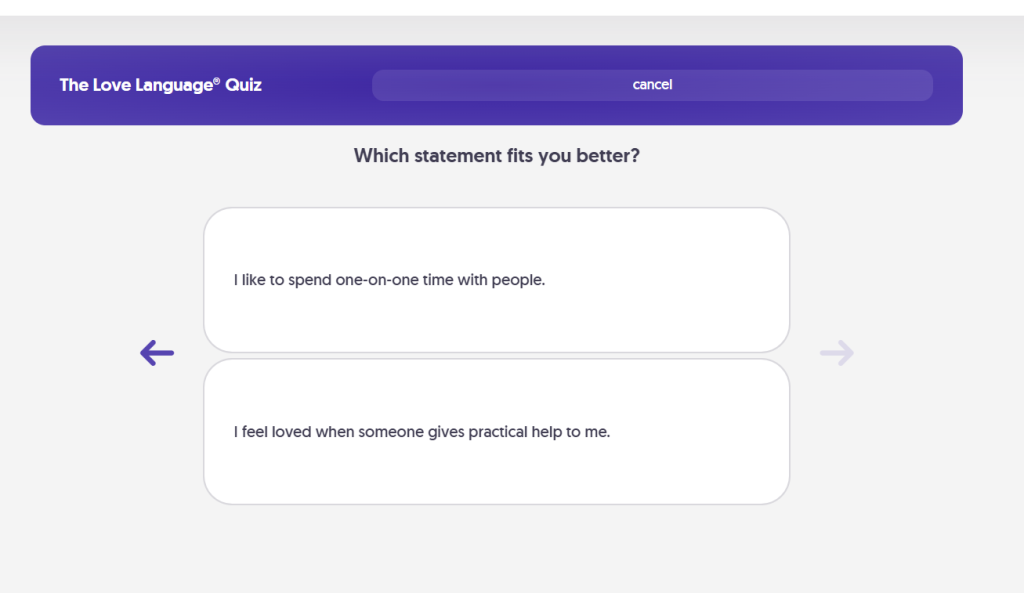Image resolution: width=1024 pixels, height=593 pixels.
Task: Click 'The Love Language Quiz' title
Action: pyautogui.click(x=160, y=85)
